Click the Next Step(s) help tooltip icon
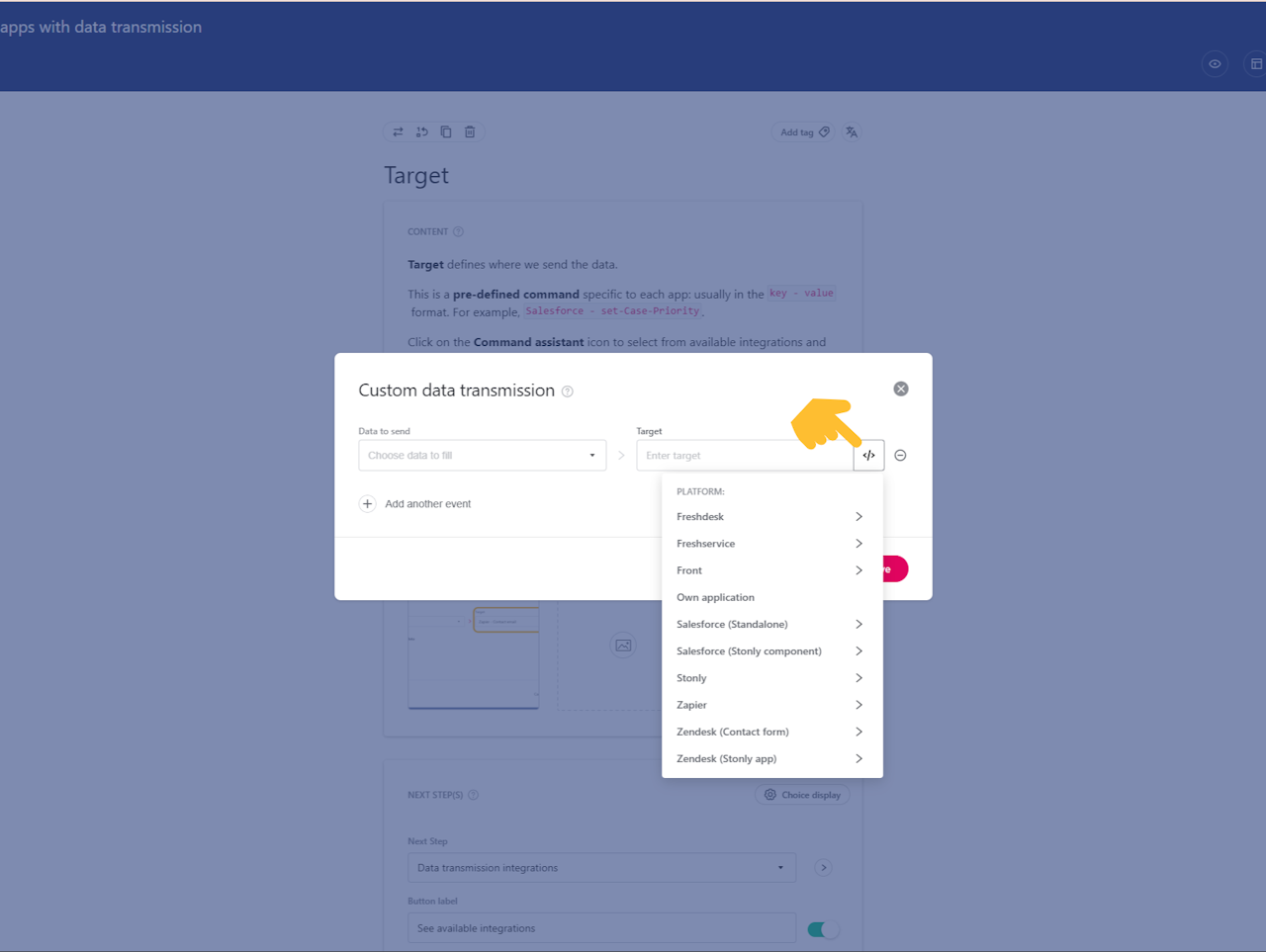 [x=473, y=794]
